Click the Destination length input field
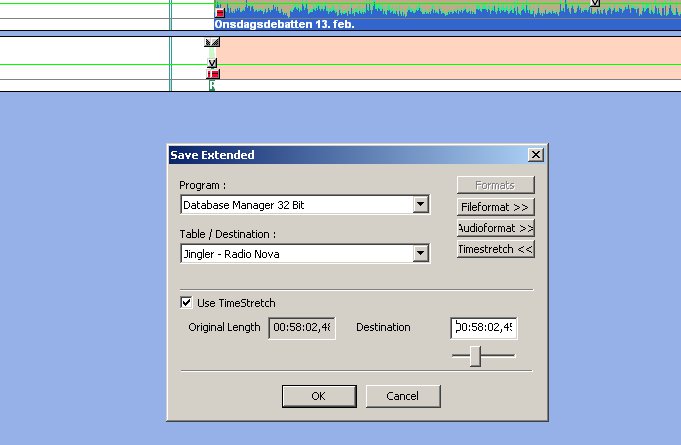 click(484, 328)
